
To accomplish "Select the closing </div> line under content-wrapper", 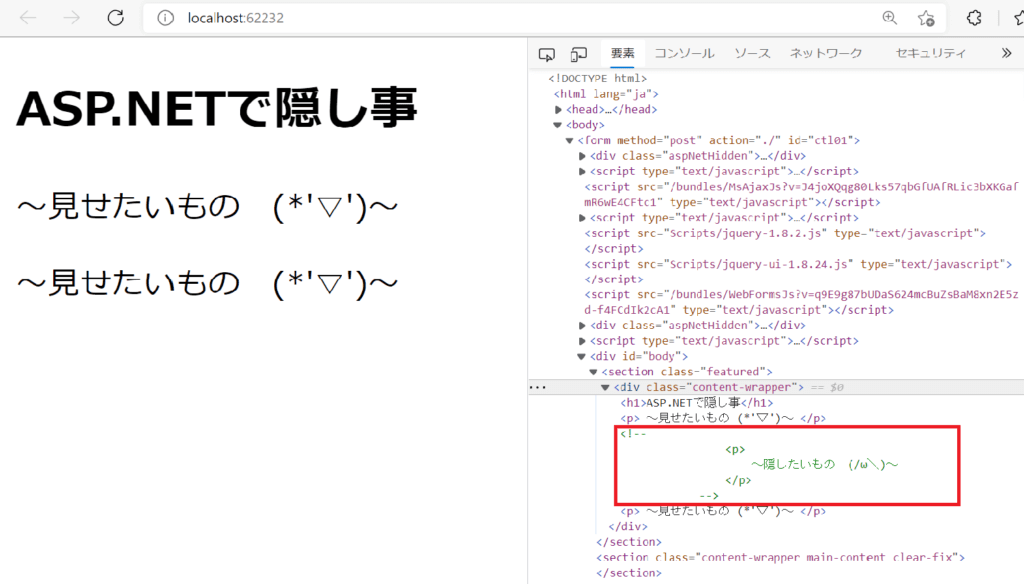I will click(628, 527).
